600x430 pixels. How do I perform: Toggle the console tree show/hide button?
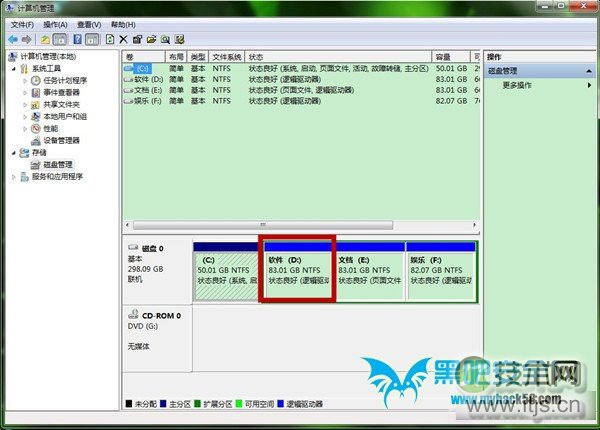[59, 39]
